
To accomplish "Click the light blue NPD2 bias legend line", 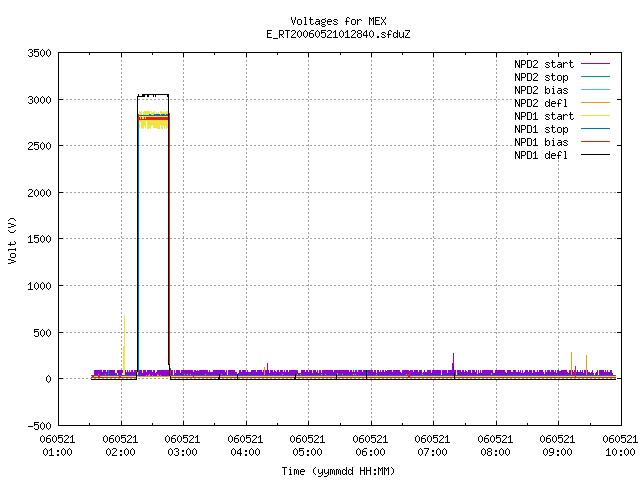I will click(x=596, y=89).
